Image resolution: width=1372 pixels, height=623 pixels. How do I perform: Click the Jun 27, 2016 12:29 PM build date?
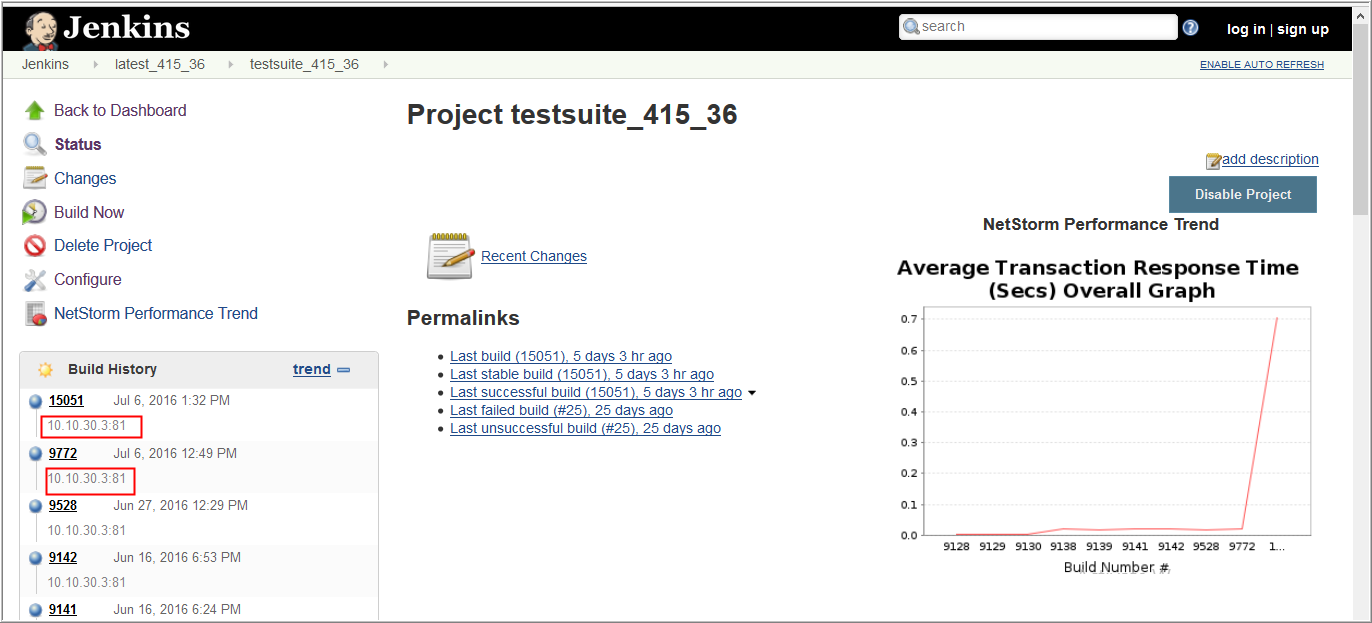181,505
